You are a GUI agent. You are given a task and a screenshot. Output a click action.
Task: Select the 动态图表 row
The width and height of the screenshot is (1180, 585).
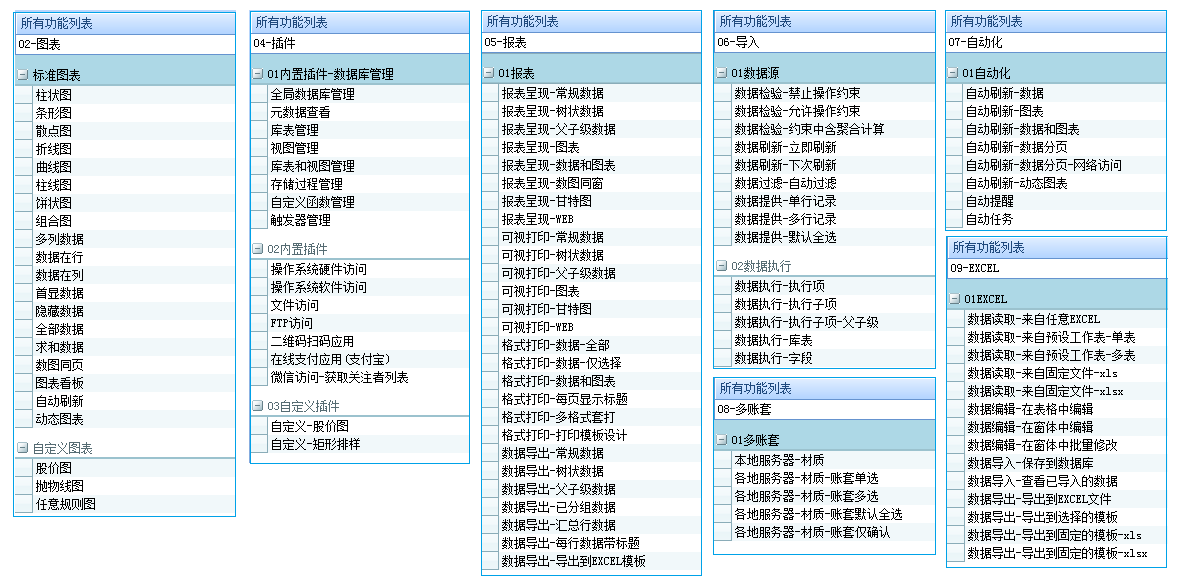point(125,420)
